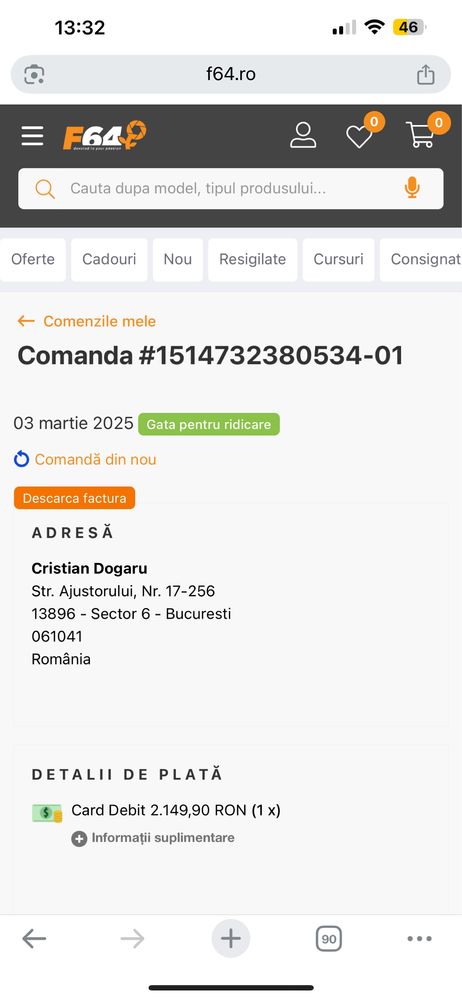462x999 pixels.
Task: Select the Resigilate category tab
Action: coord(252,259)
